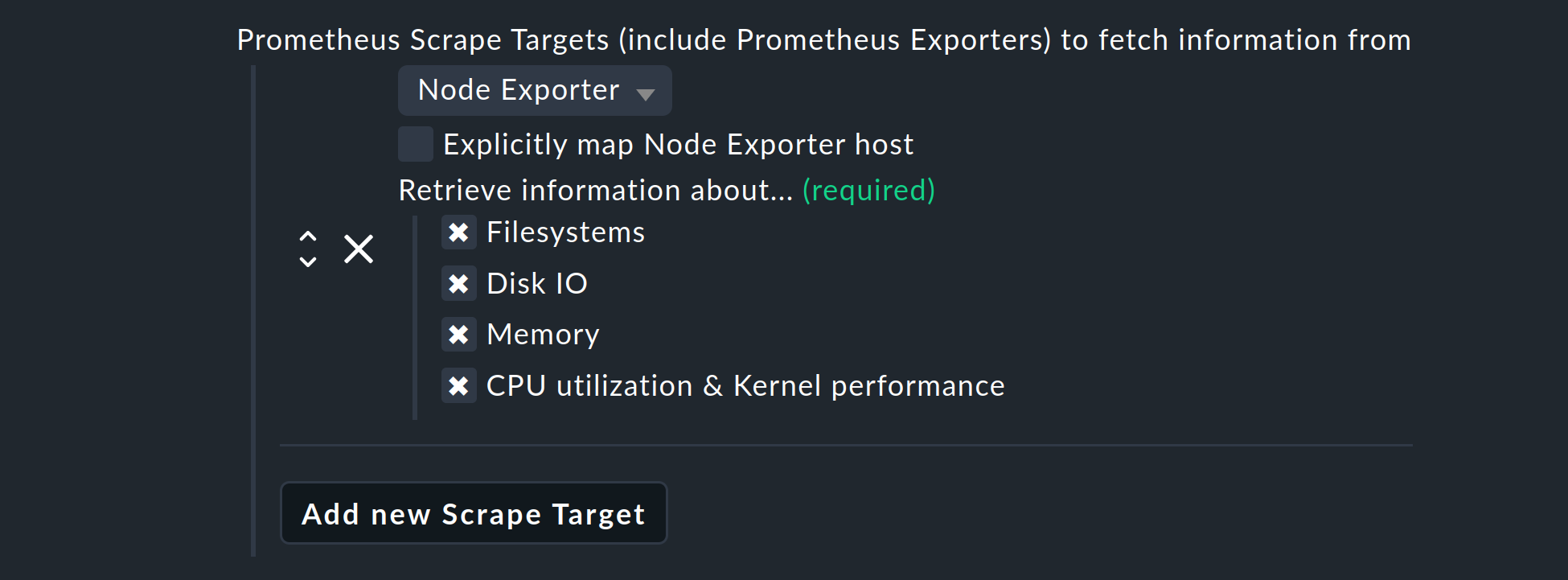Move the scrape target up with the up chevron
Screen dimensions: 1568x580
[x=308, y=237]
